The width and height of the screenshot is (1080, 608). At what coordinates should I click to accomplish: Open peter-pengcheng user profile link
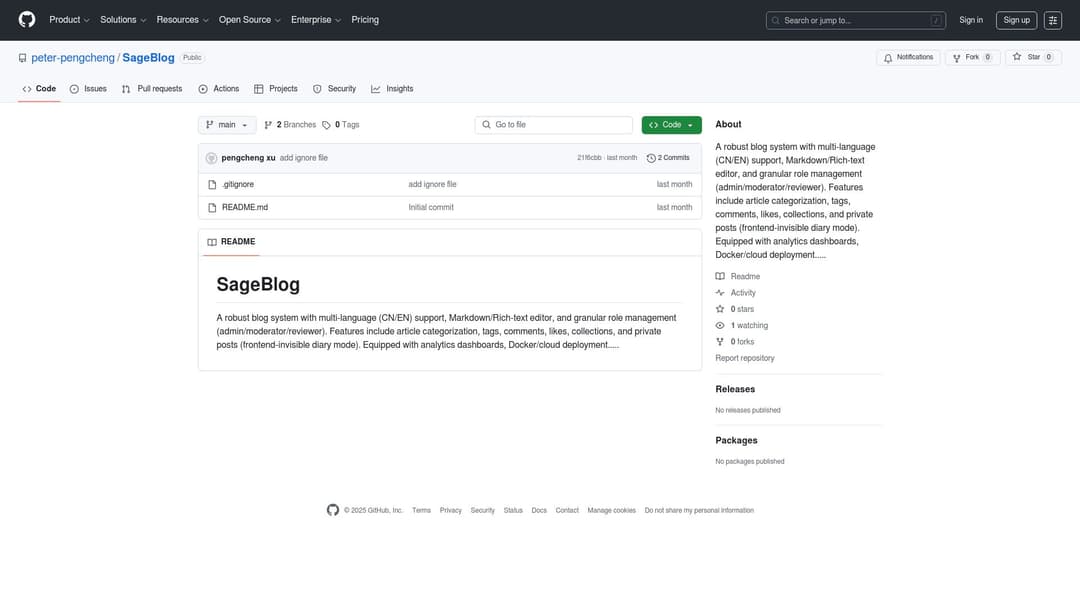[x=73, y=58]
